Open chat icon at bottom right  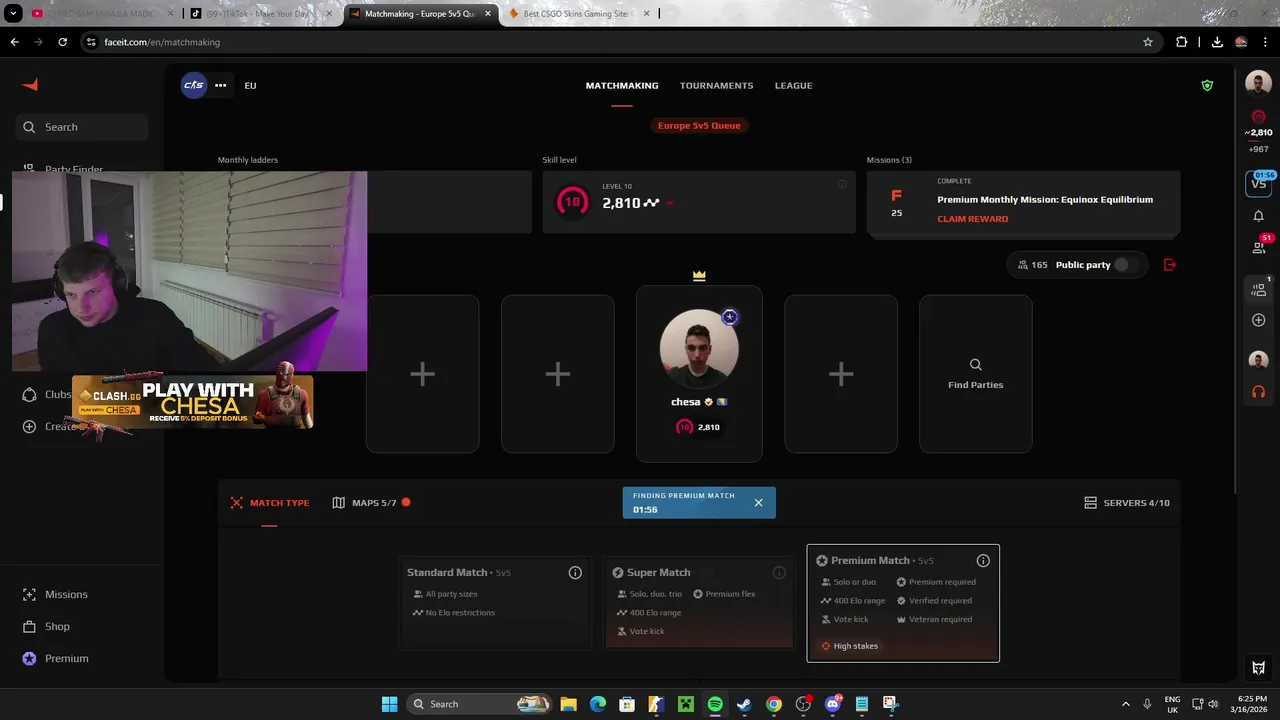1258,668
